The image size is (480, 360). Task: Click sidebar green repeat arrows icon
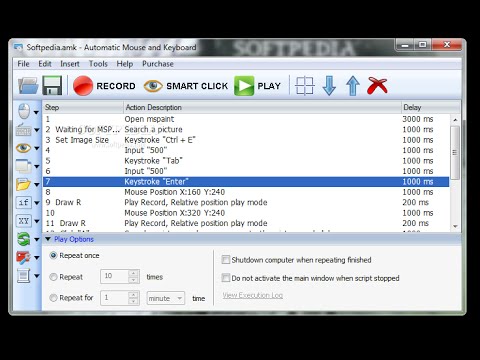coord(24,239)
